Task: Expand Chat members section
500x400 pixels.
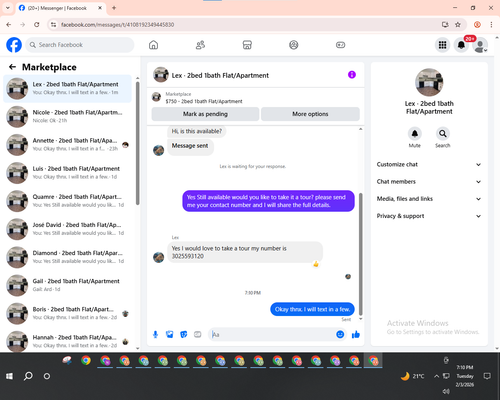Action: (429, 182)
